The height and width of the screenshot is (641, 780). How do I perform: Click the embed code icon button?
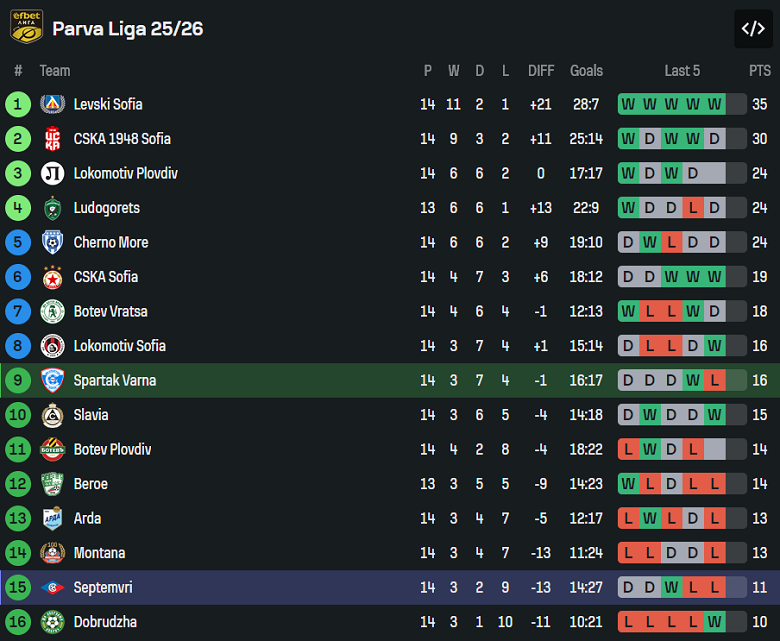[x=752, y=29]
